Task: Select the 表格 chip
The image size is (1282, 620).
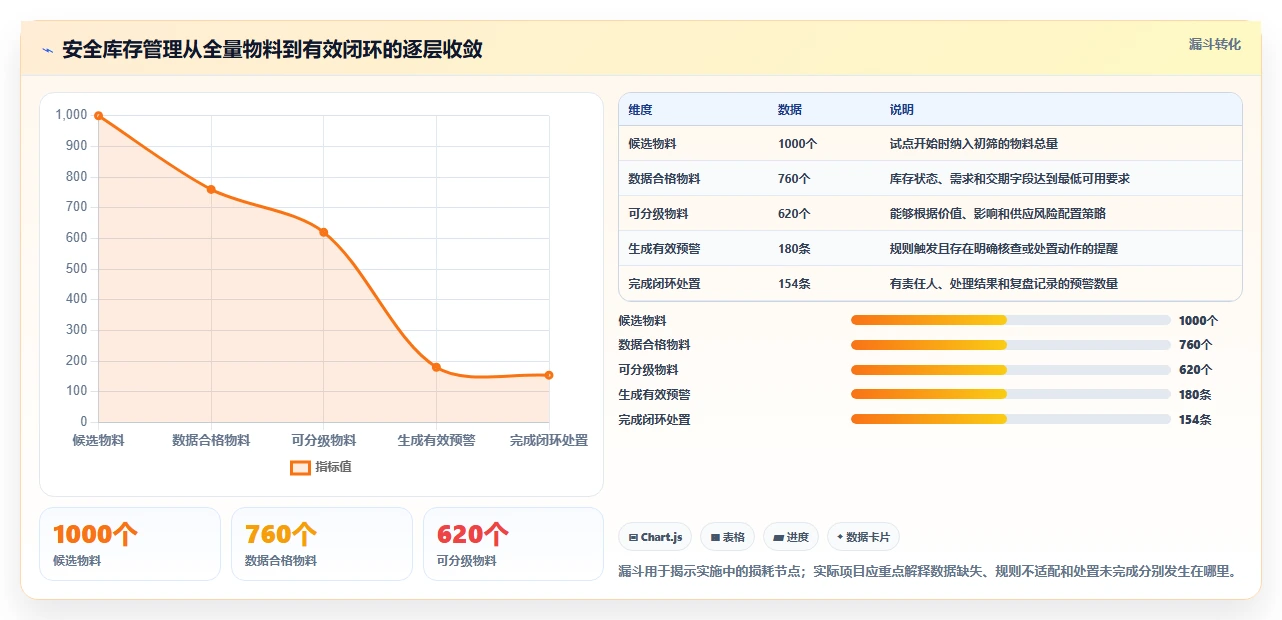Action: [x=727, y=537]
